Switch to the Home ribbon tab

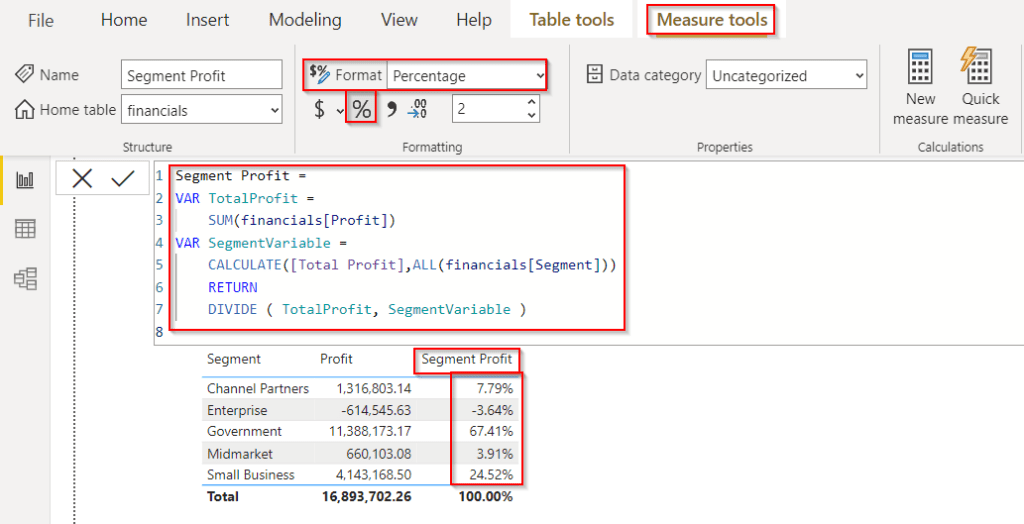point(123,20)
